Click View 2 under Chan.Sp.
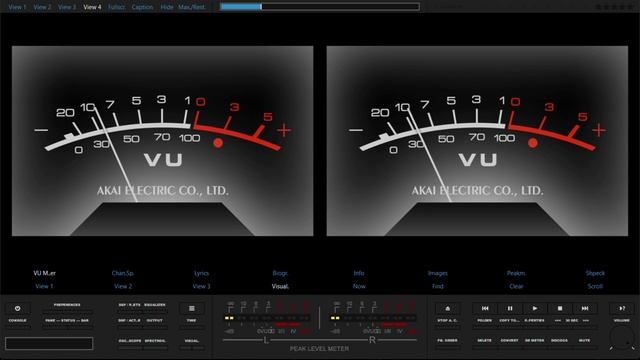 pos(123,286)
